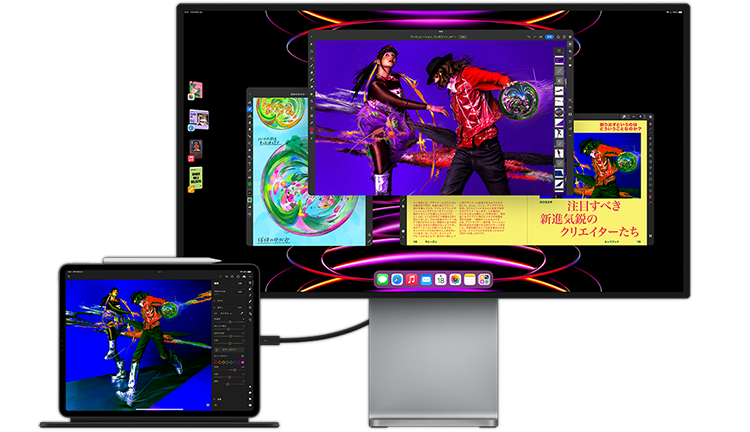
Task: Open the Notes app in the dock
Action: 468,281
